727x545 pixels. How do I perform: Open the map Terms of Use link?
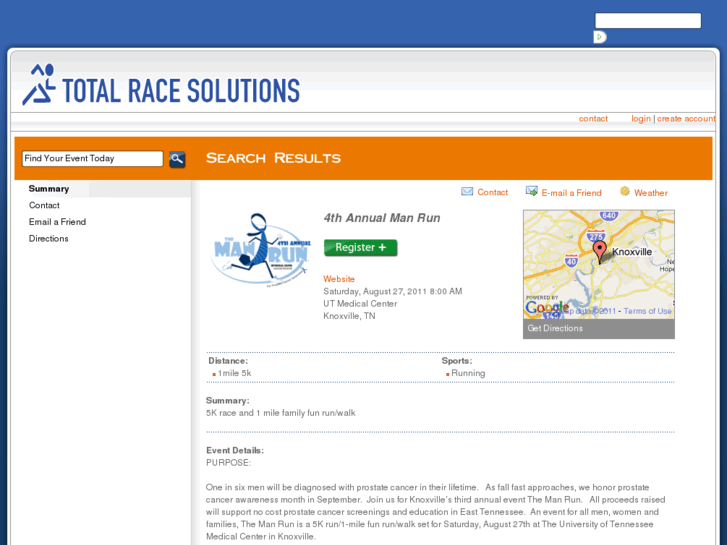[647, 311]
